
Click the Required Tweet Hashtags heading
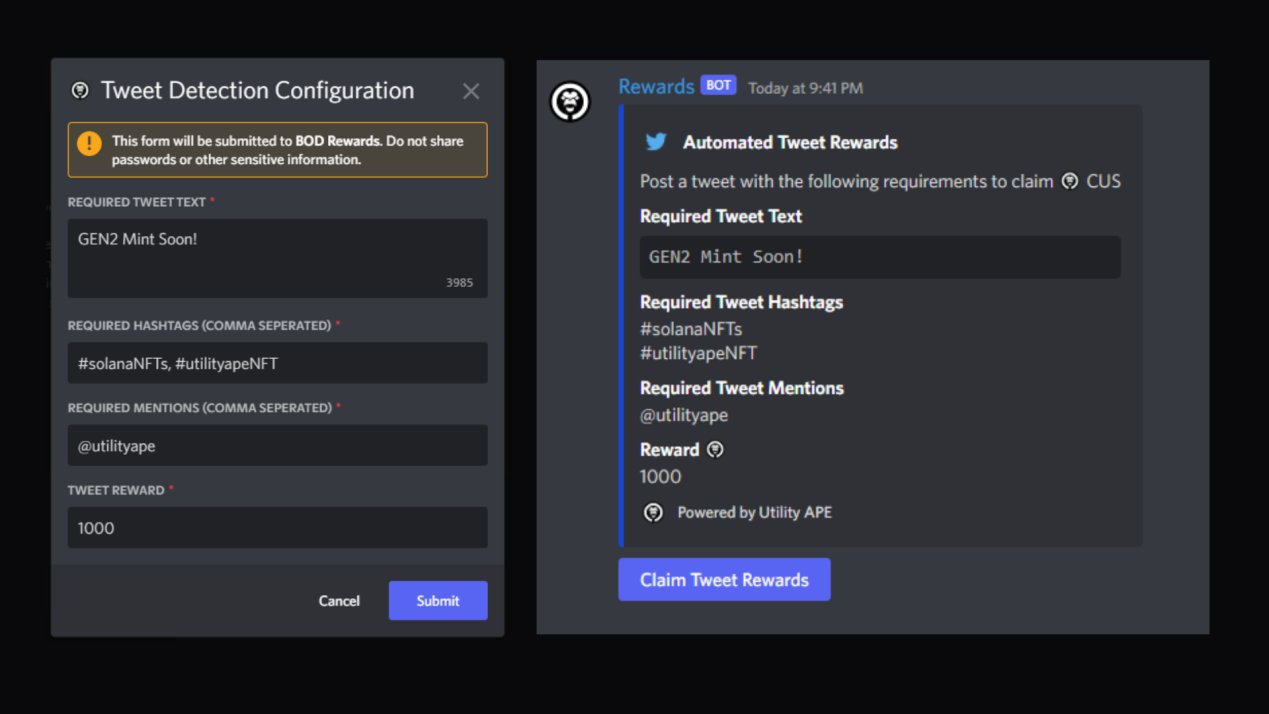pos(741,302)
